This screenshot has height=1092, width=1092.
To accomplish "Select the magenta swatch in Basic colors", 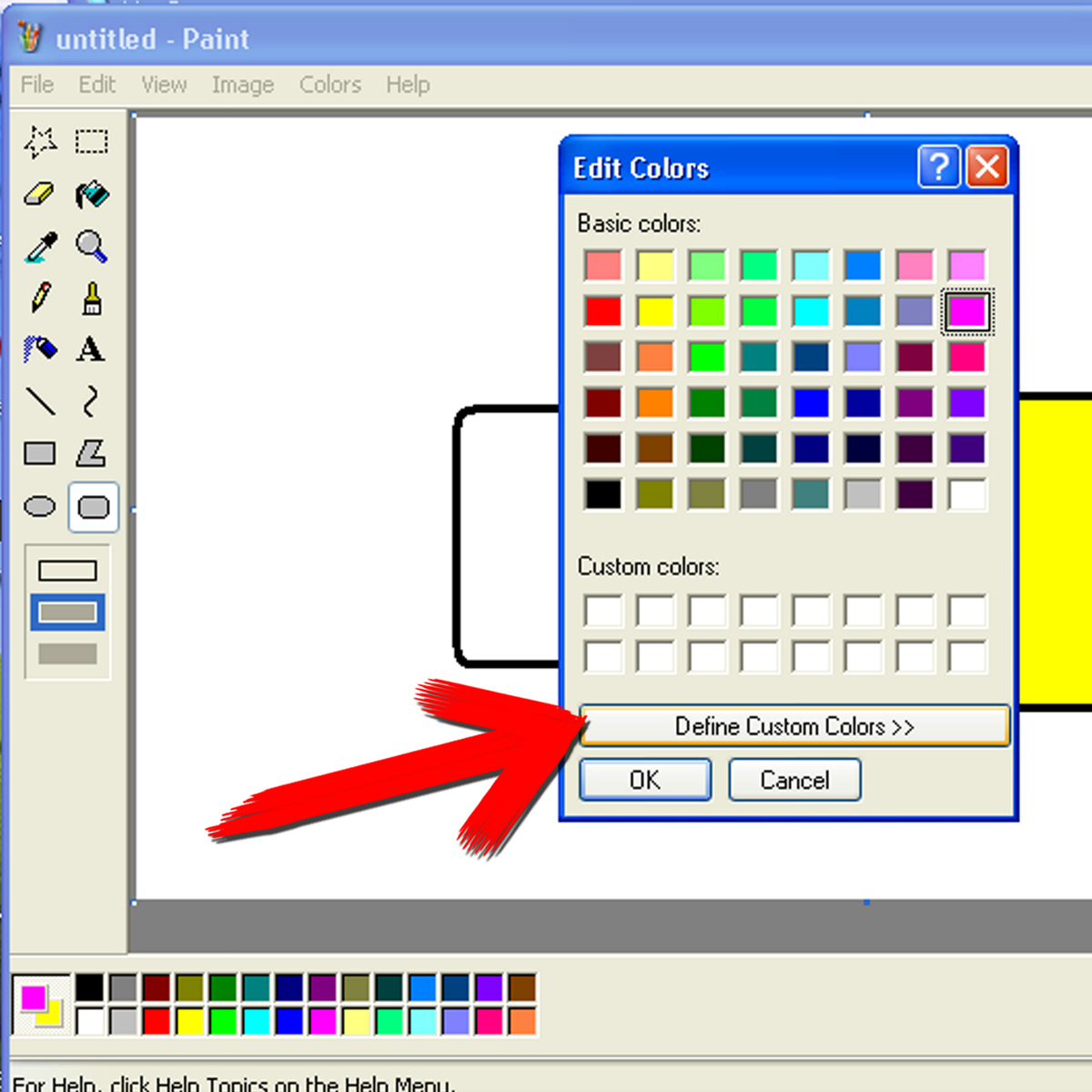I will [967, 310].
